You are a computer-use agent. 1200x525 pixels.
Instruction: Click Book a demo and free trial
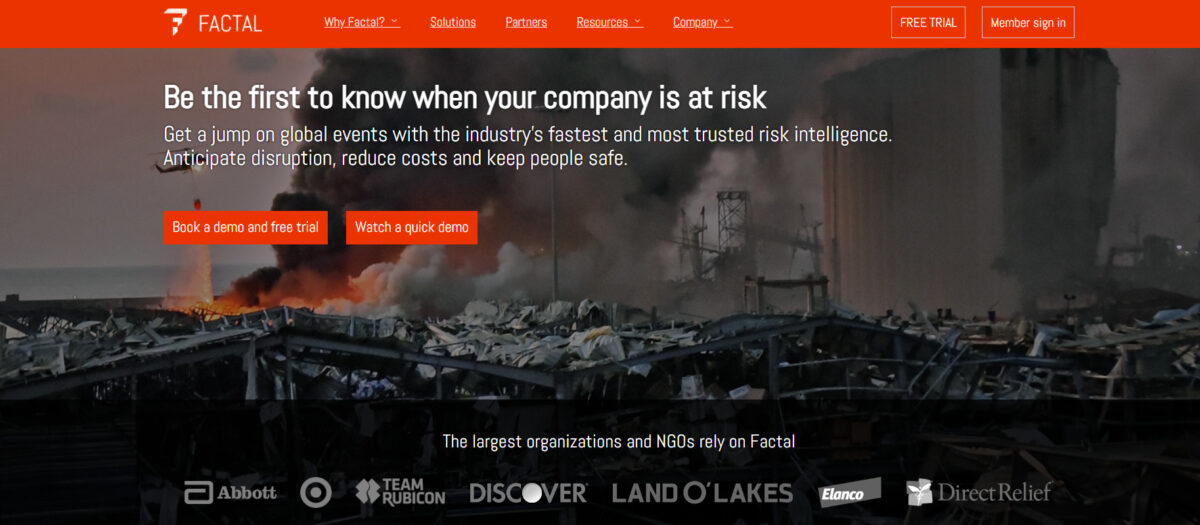246,227
